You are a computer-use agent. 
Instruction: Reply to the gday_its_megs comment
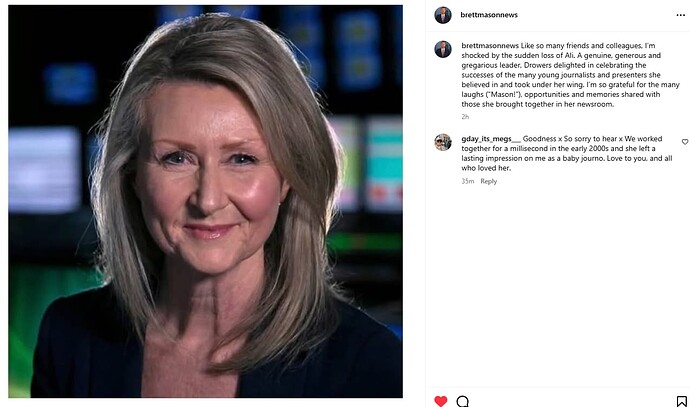[488, 181]
